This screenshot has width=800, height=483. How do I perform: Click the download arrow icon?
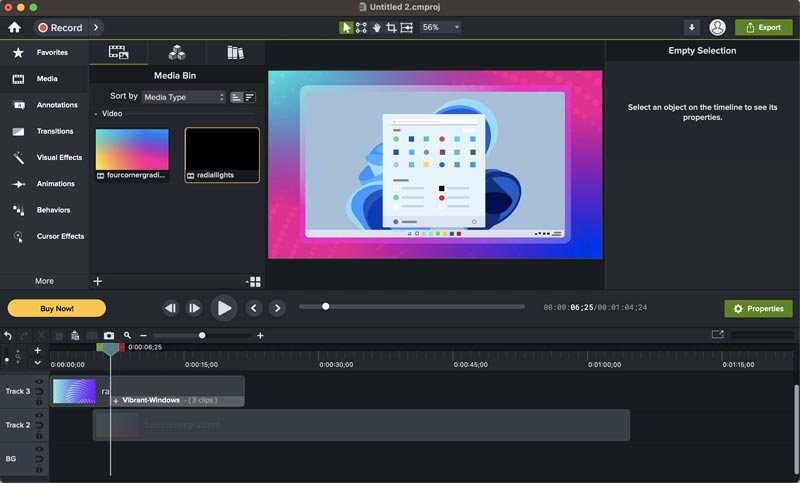tap(692, 28)
